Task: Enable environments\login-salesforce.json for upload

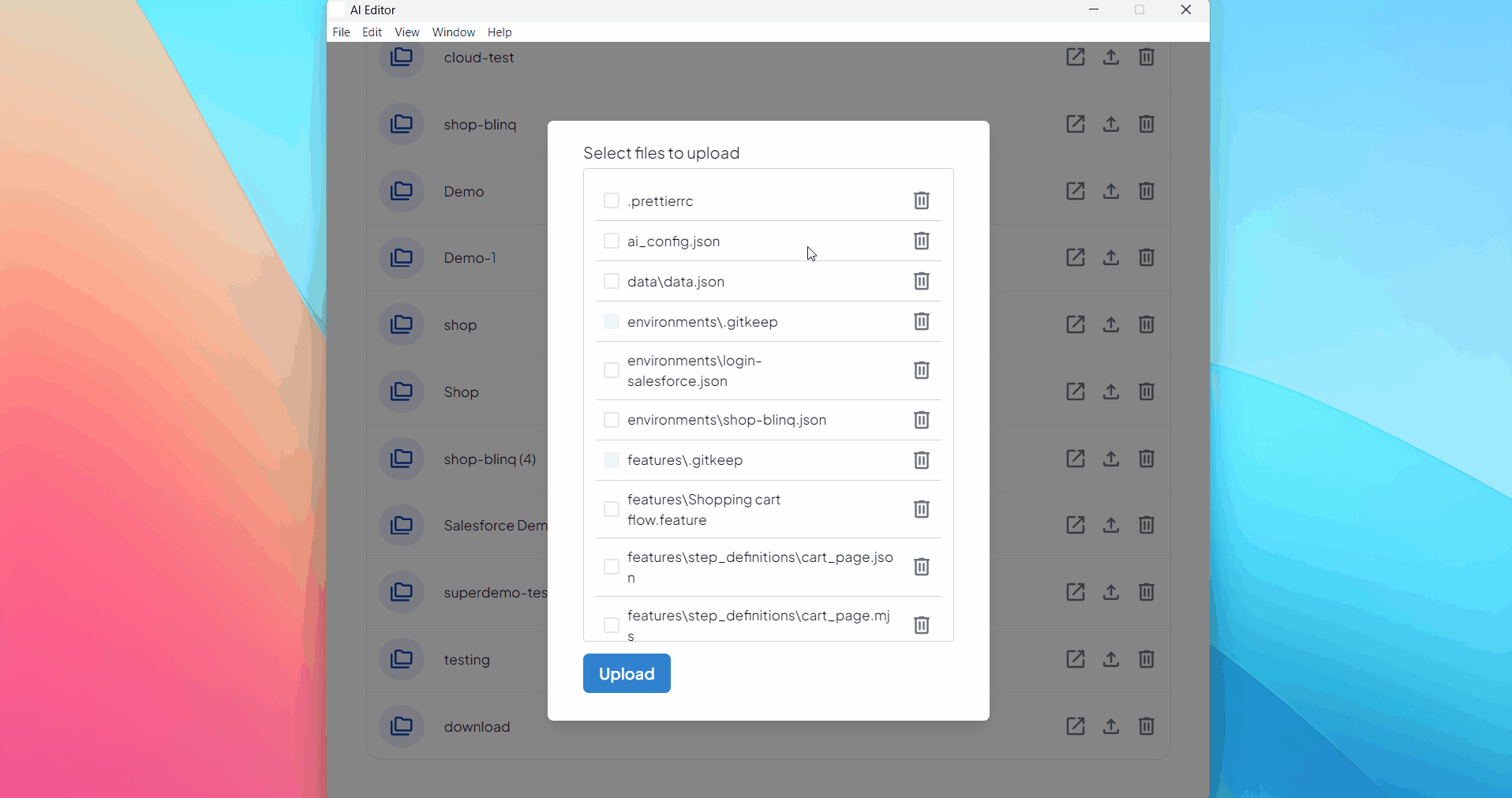Action: click(611, 370)
